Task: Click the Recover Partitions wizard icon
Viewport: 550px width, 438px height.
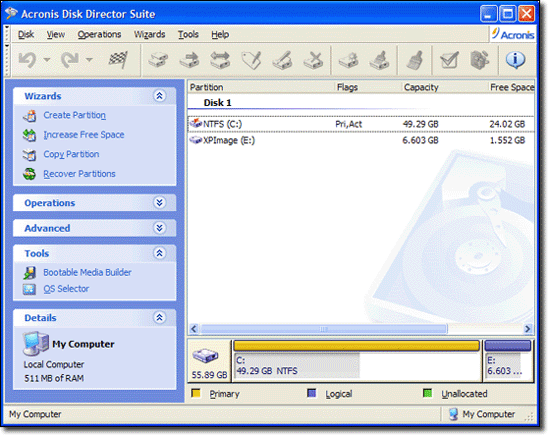Action: click(29, 174)
